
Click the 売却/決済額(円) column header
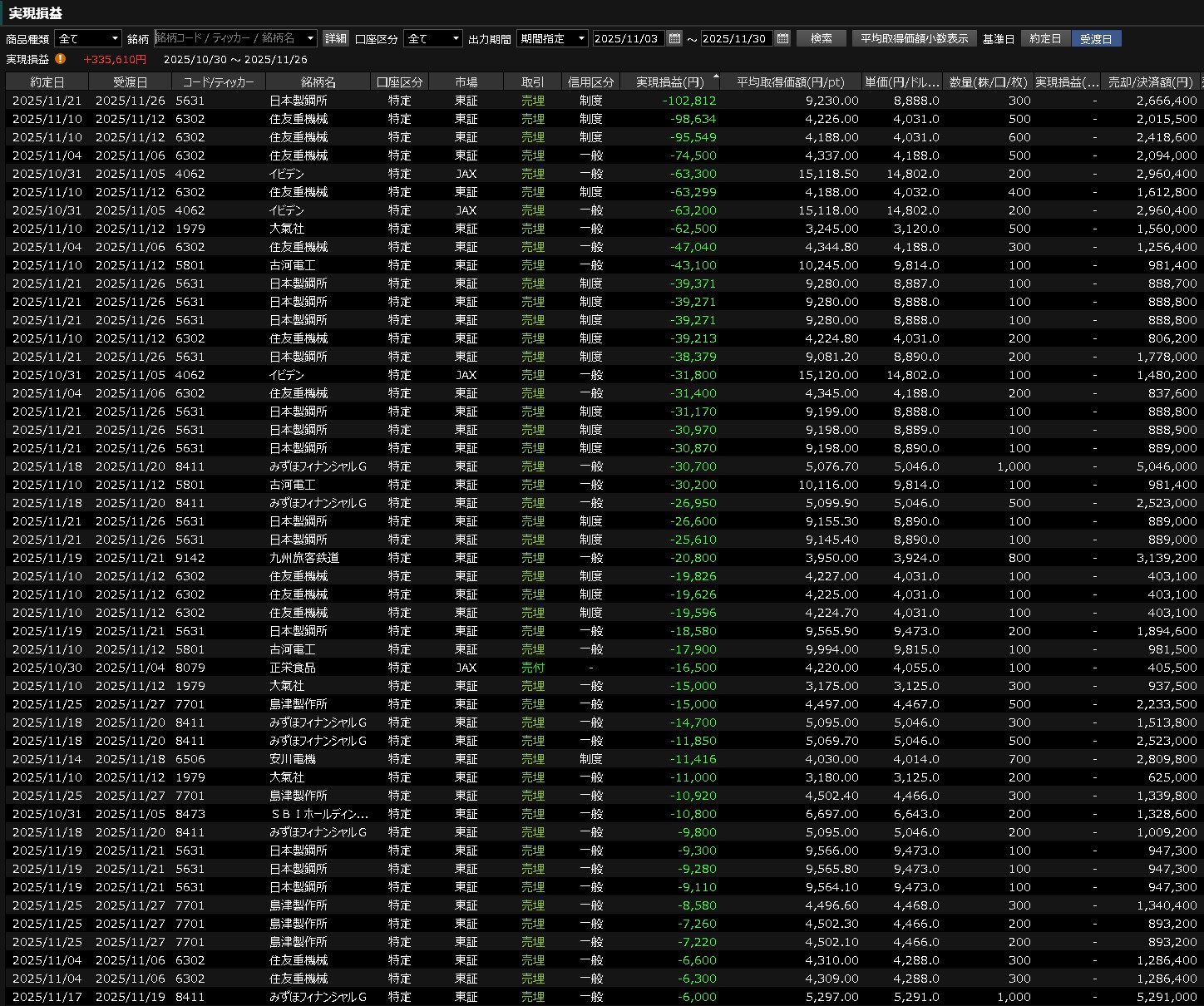click(1151, 81)
